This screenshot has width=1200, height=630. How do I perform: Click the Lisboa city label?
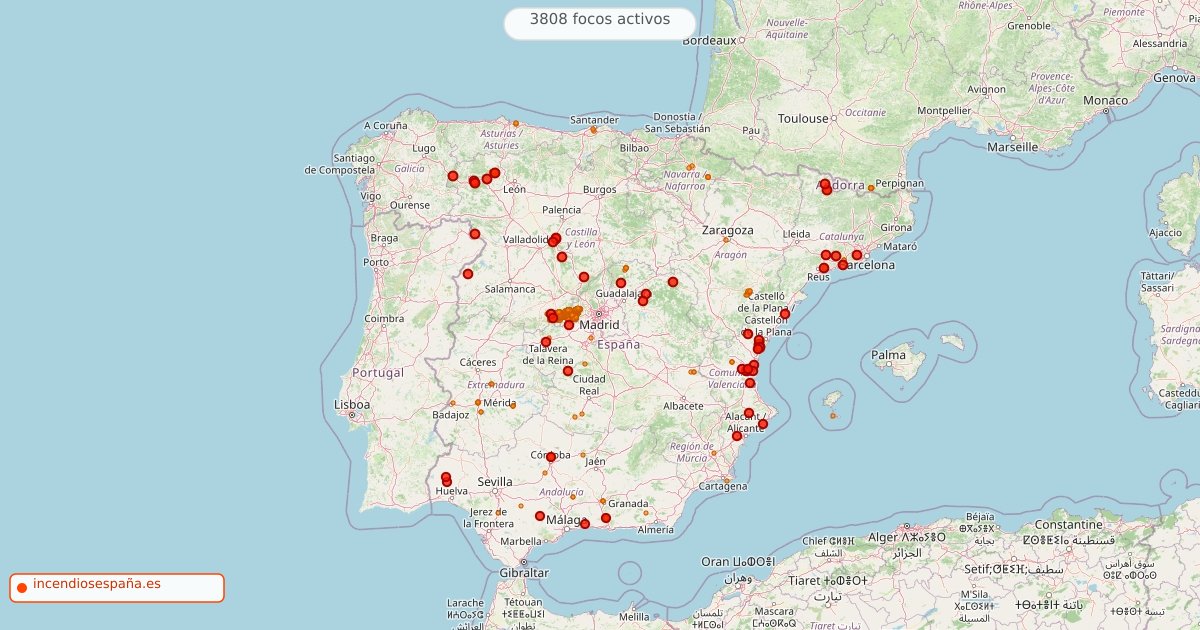click(x=352, y=405)
